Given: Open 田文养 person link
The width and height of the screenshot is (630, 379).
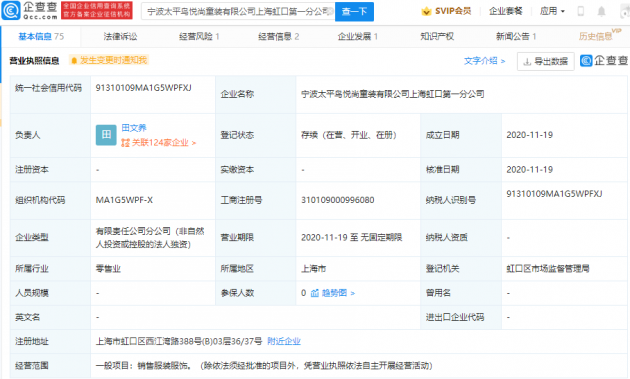Looking at the screenshot, I should 134,128.
